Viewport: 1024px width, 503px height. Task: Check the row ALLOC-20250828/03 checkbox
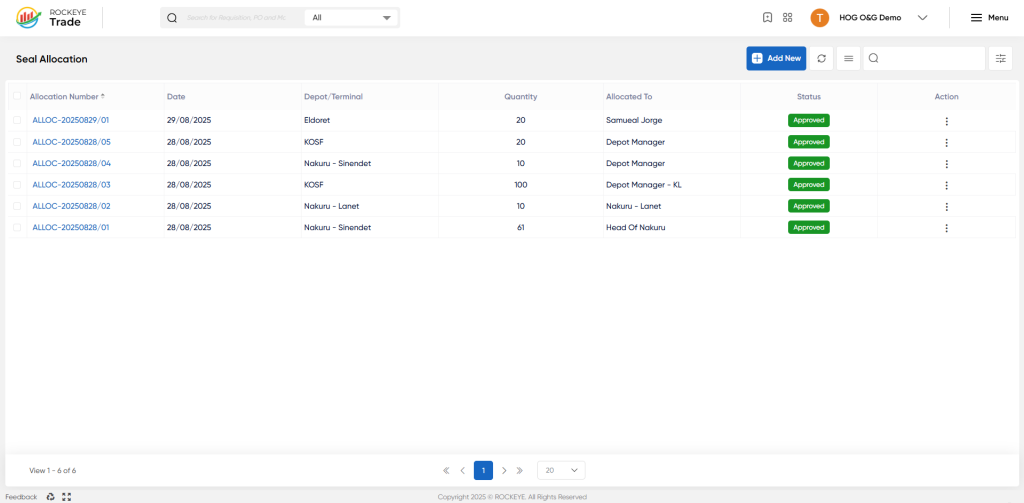click(x=17, y=185)
